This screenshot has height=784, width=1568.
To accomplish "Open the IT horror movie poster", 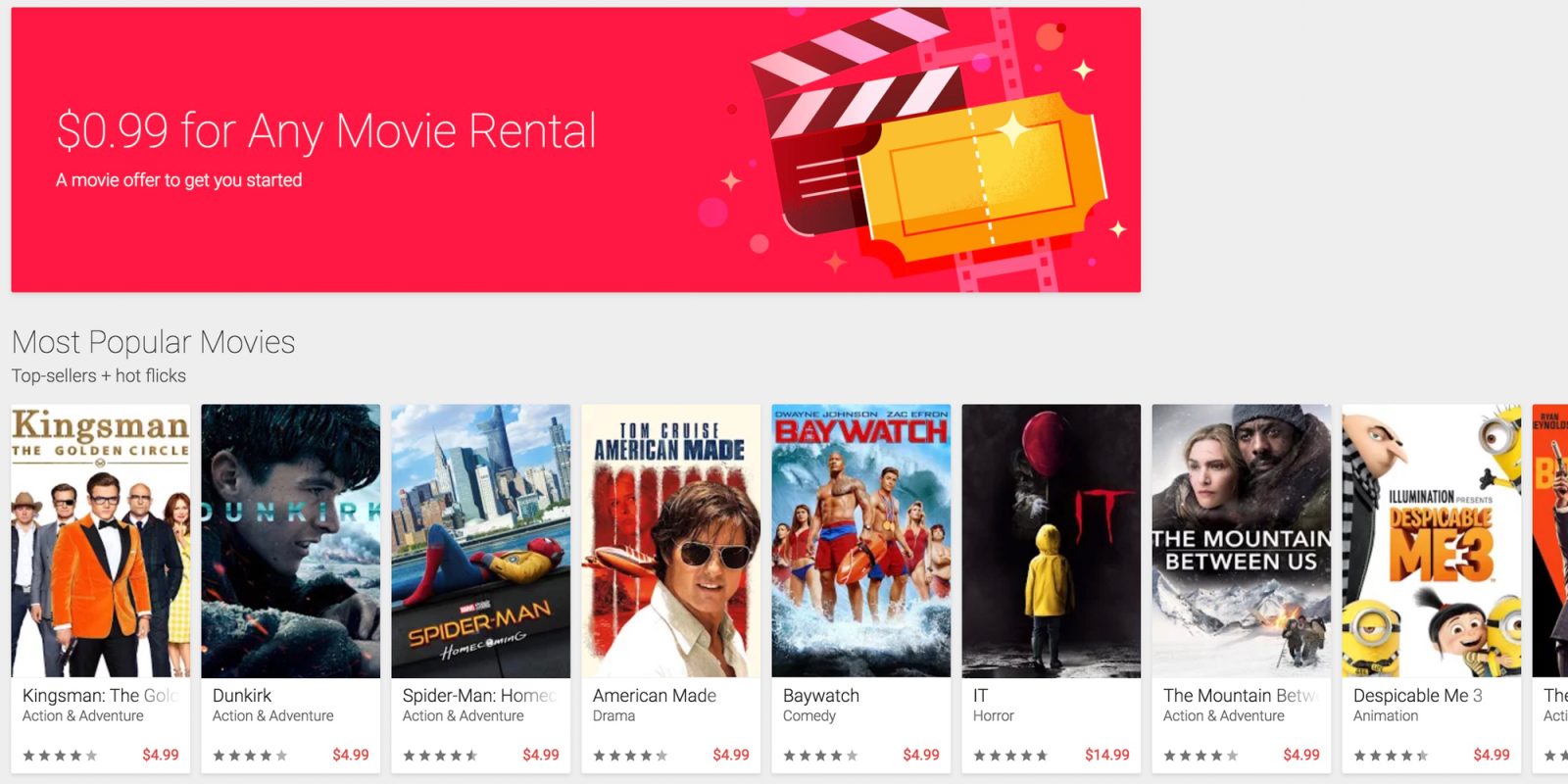I will 1052,541.
